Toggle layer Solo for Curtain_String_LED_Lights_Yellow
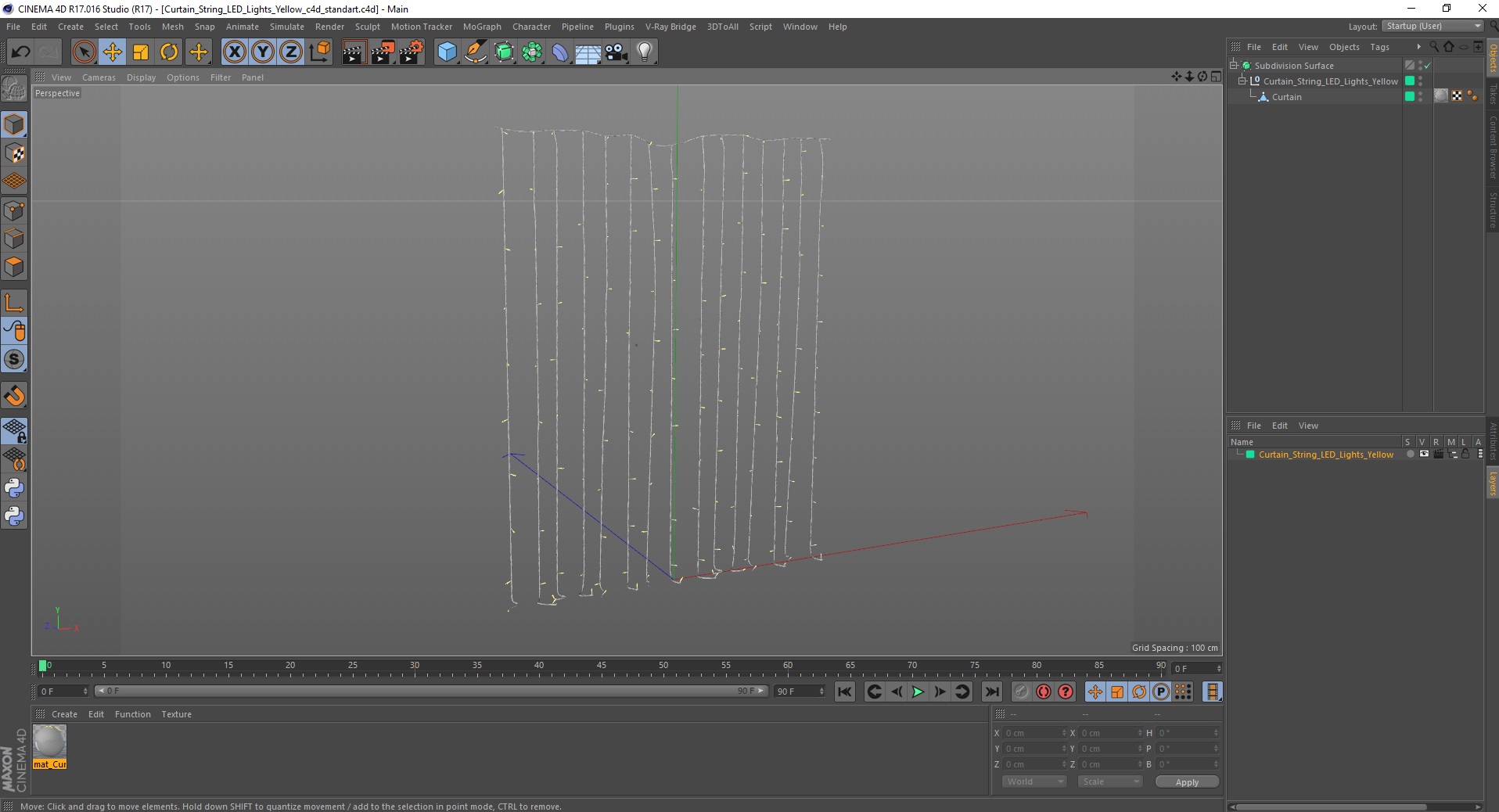 click(x=1410, y=455)
